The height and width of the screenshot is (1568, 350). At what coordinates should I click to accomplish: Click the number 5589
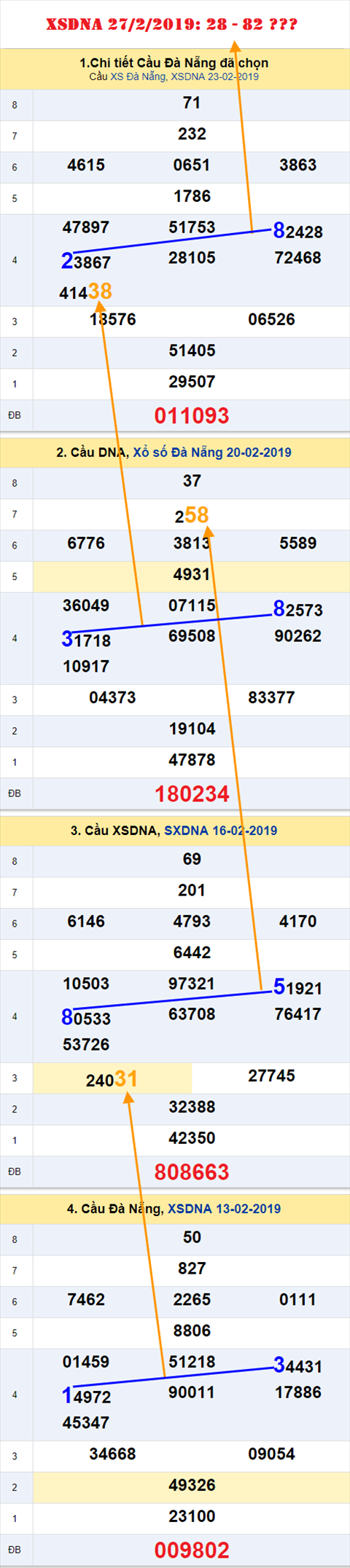[x=297, y=543]
